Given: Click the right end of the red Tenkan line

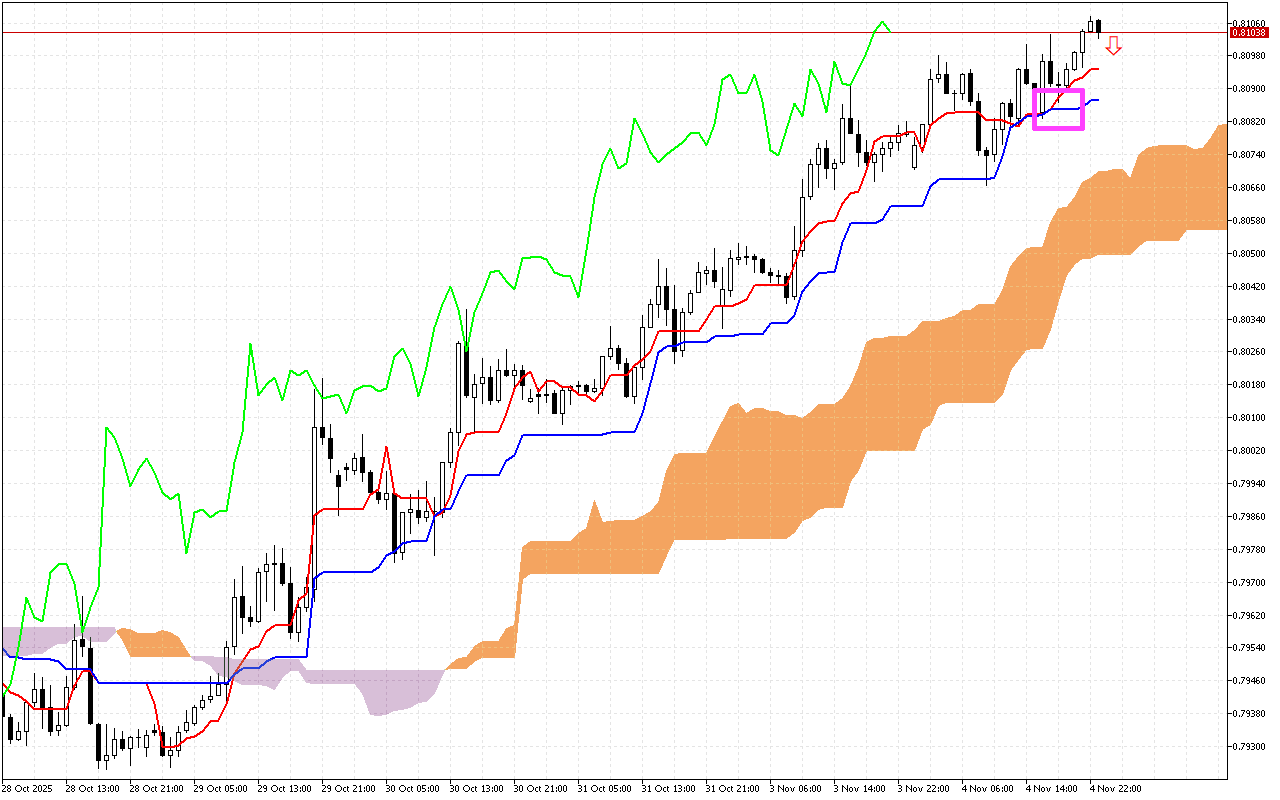Looking at the screenshot, I should (1097, 69).
